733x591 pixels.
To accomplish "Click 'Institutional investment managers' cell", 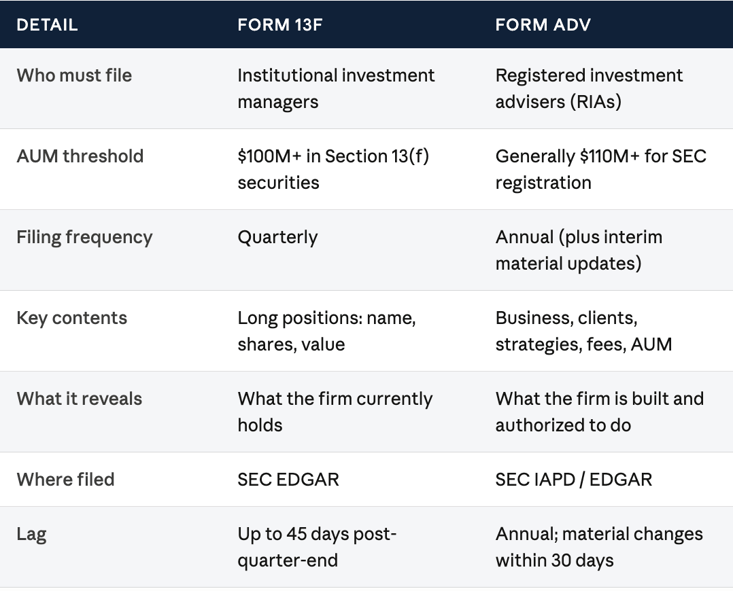I will pyautogui.click(x=336, y=88).
